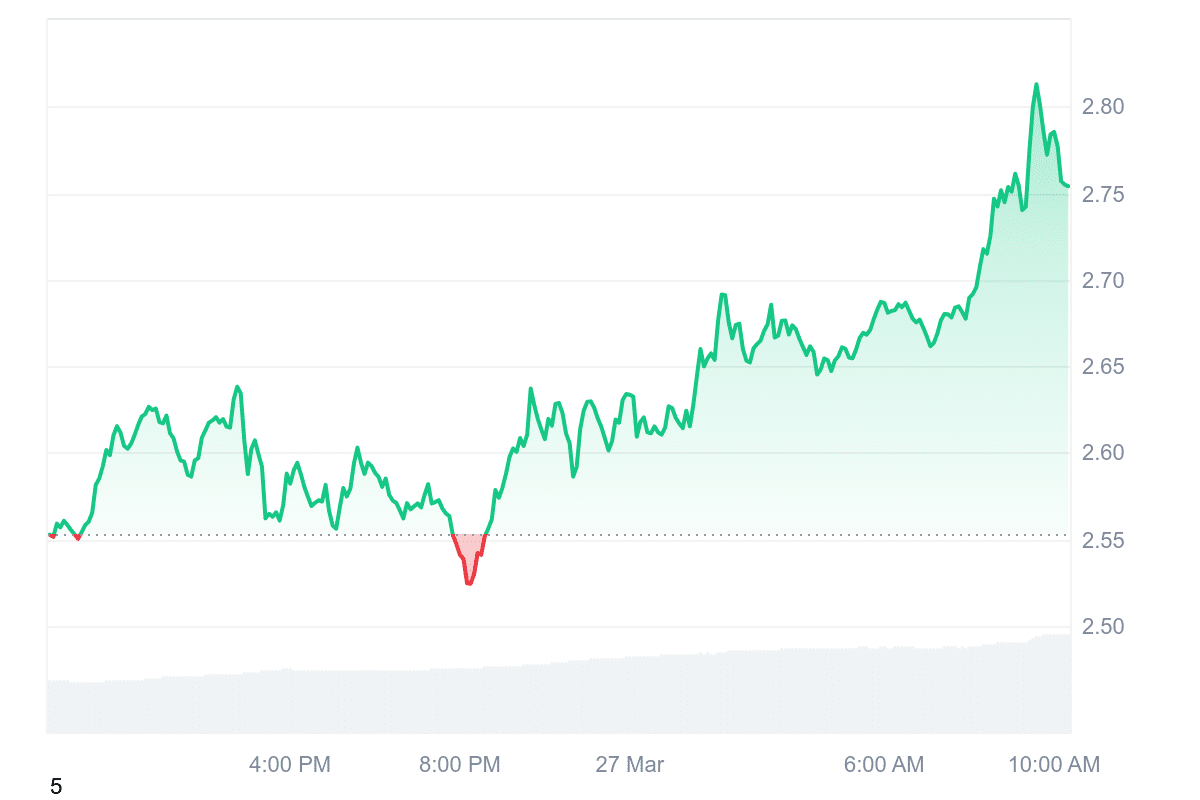1200x800 pixels.
Task: Select the 2.70 y-axis label
Action: (1104, 281)
